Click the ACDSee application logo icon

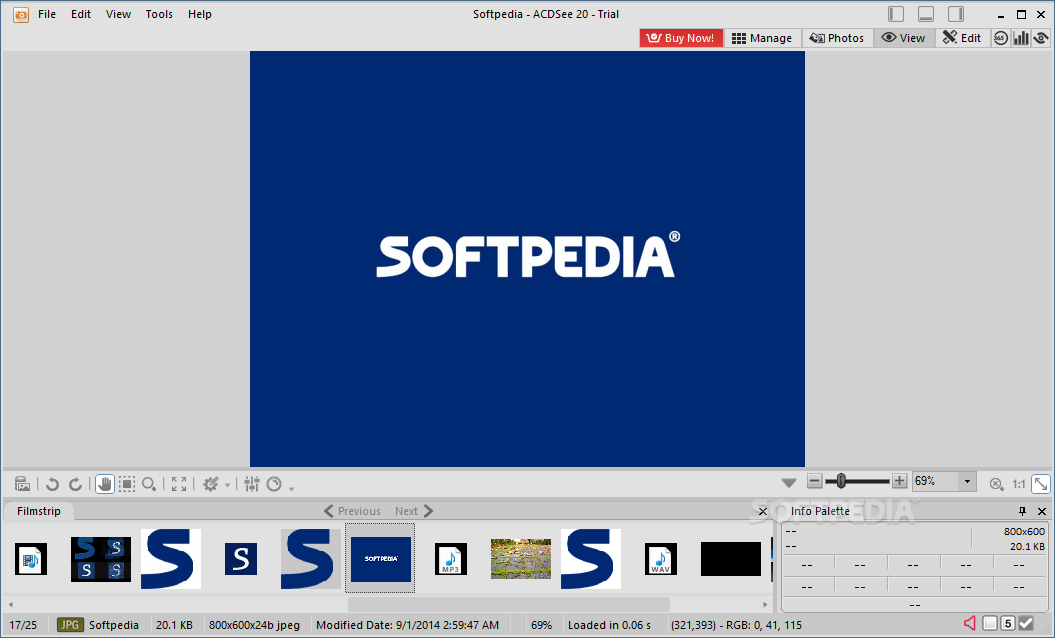coord(21,14)
